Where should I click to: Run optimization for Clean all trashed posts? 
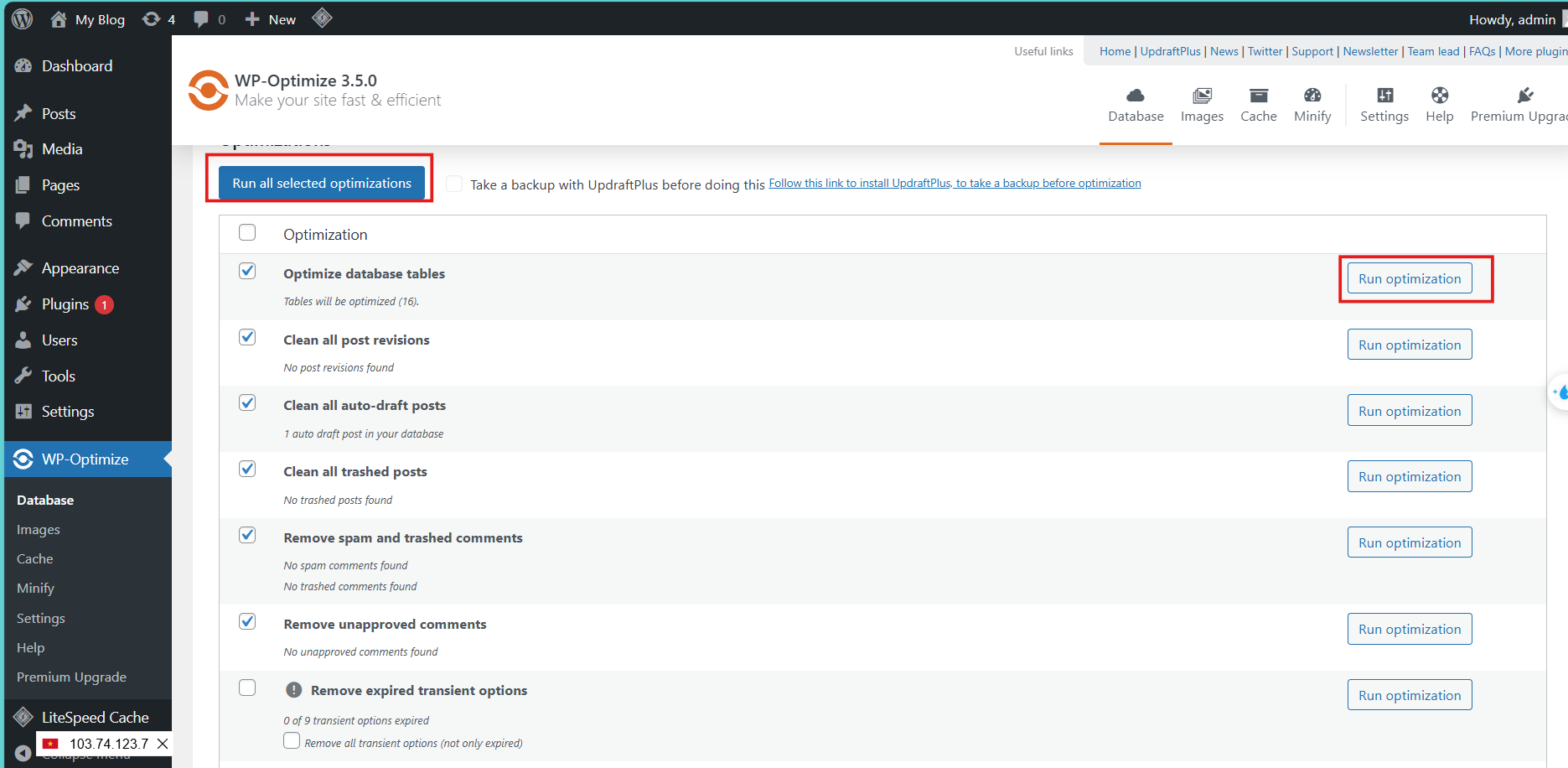point(1410,476)
